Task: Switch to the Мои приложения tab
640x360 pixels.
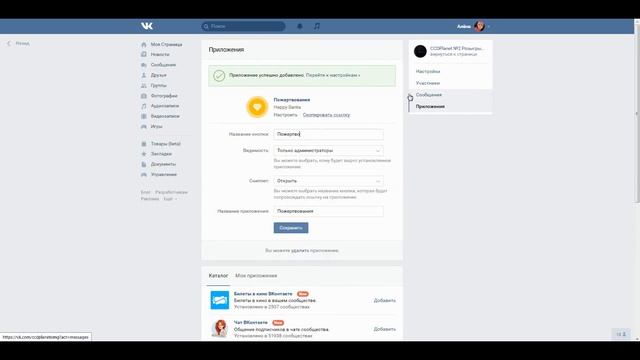Action: pyautogui.click(x=256, y=276)
